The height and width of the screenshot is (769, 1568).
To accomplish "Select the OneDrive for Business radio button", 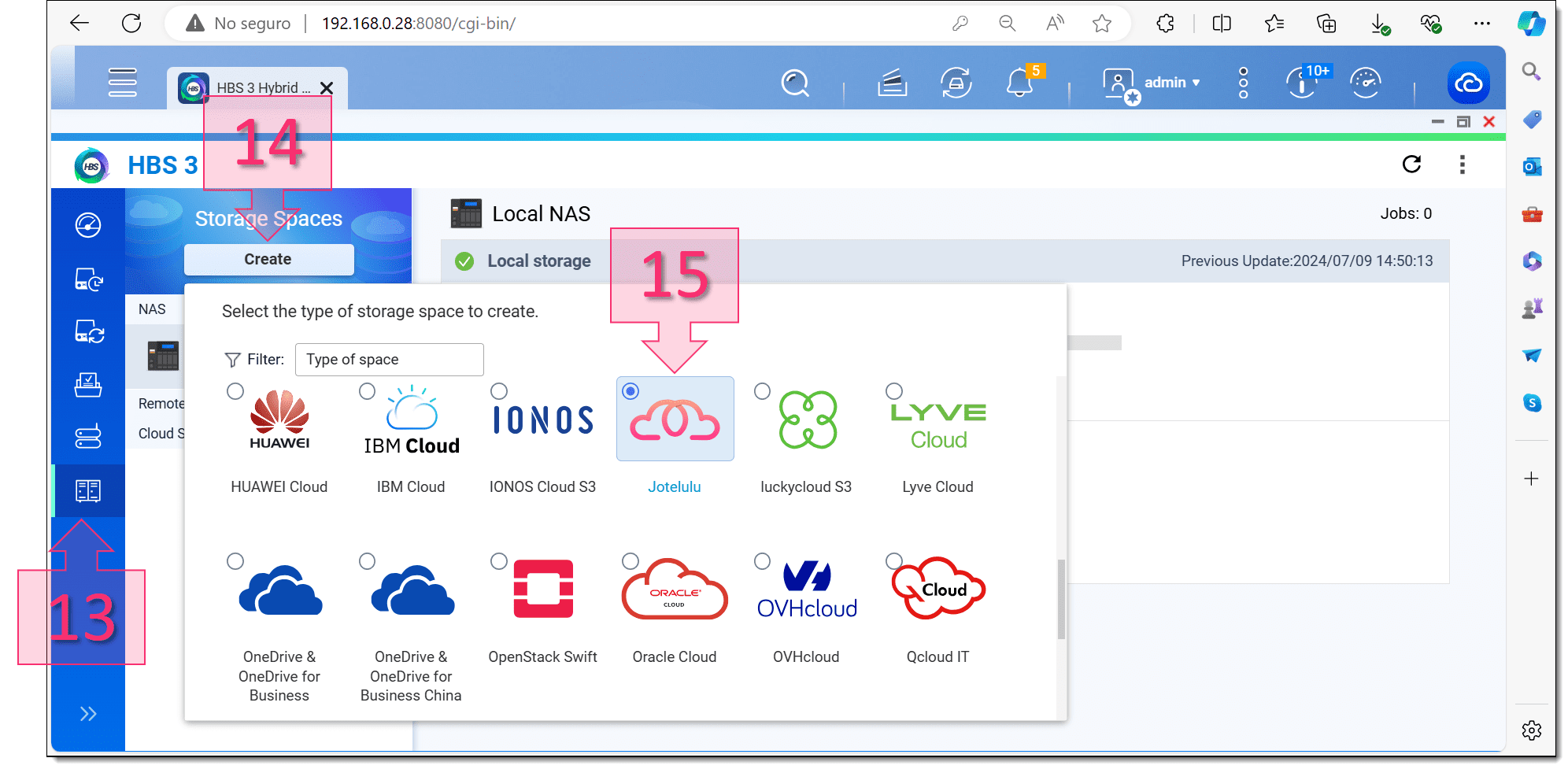I will pos(235,561).
